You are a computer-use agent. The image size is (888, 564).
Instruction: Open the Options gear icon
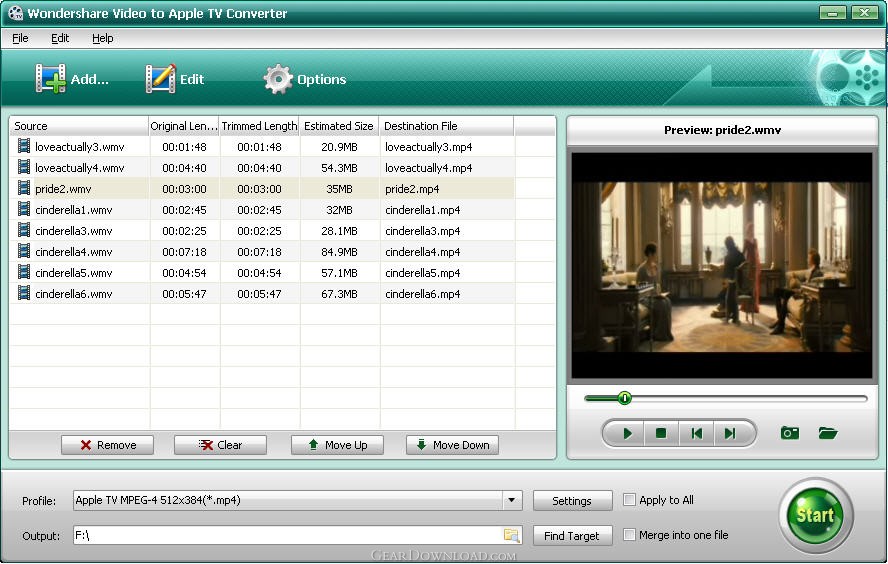(278, 79)
